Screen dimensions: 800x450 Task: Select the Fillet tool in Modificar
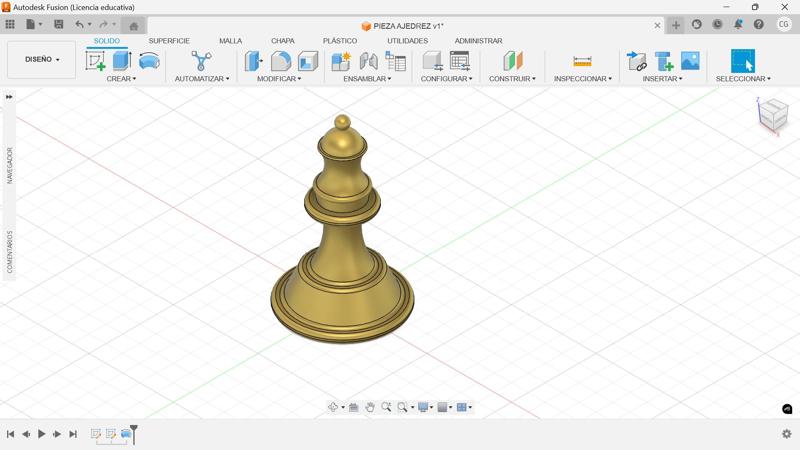281,61
